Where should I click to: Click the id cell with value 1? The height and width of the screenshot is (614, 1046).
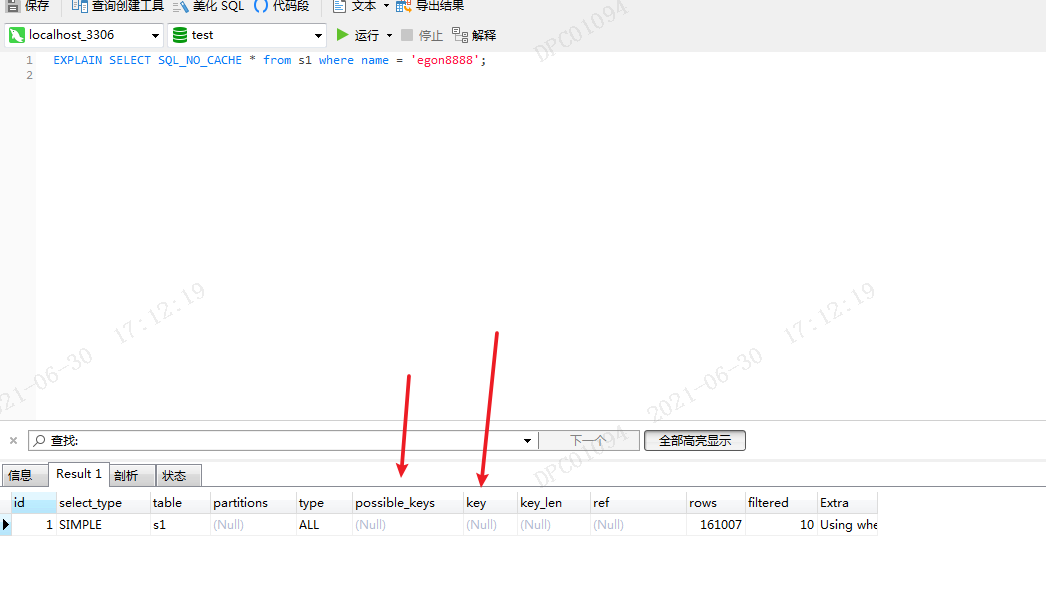pos(33,525)
